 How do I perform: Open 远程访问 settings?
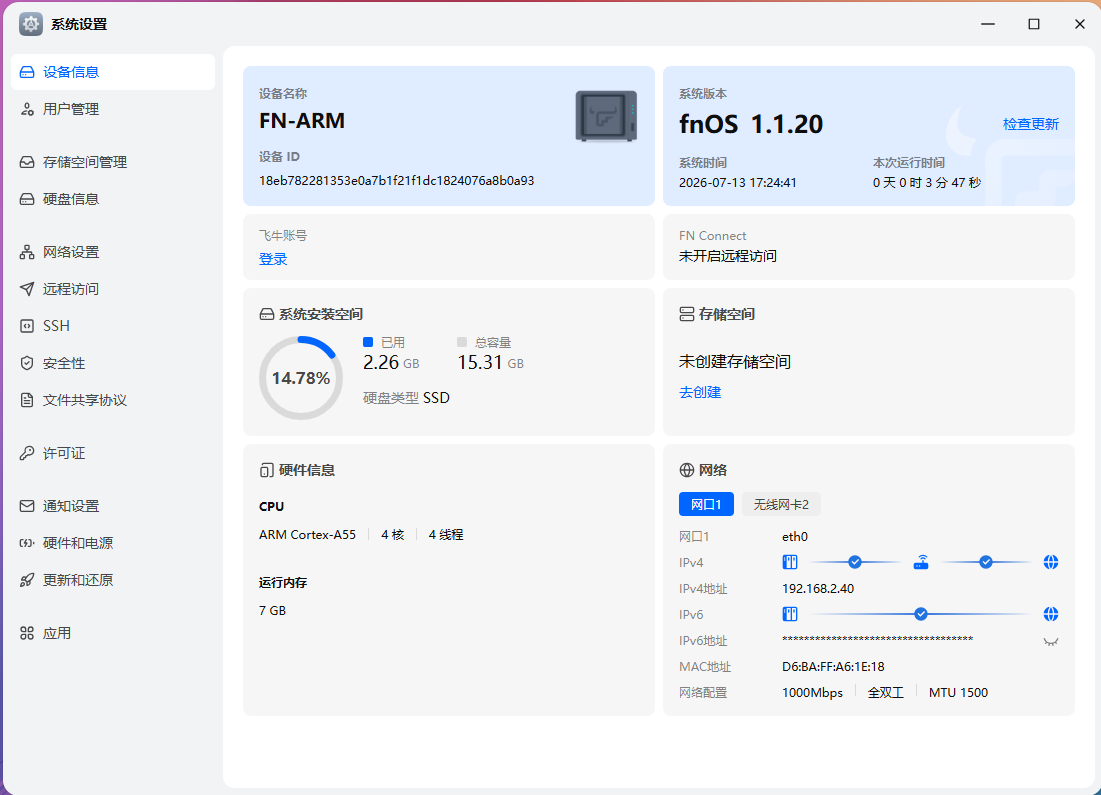113,289
